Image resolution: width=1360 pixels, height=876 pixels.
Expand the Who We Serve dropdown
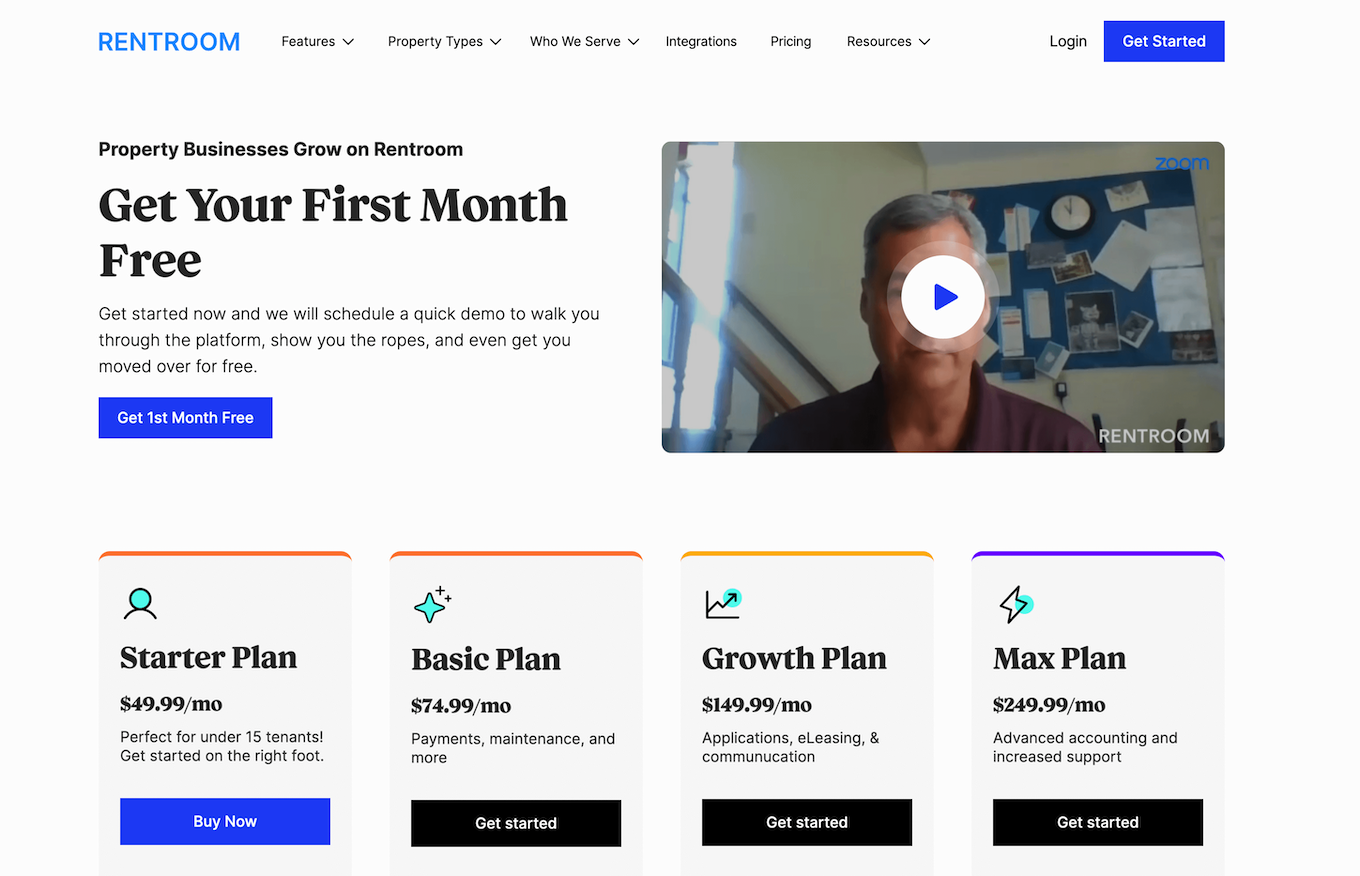point(584,41)
